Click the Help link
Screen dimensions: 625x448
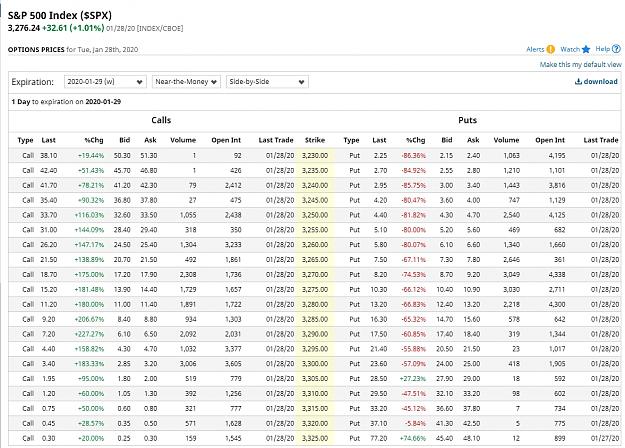click(x=603, y=49)
